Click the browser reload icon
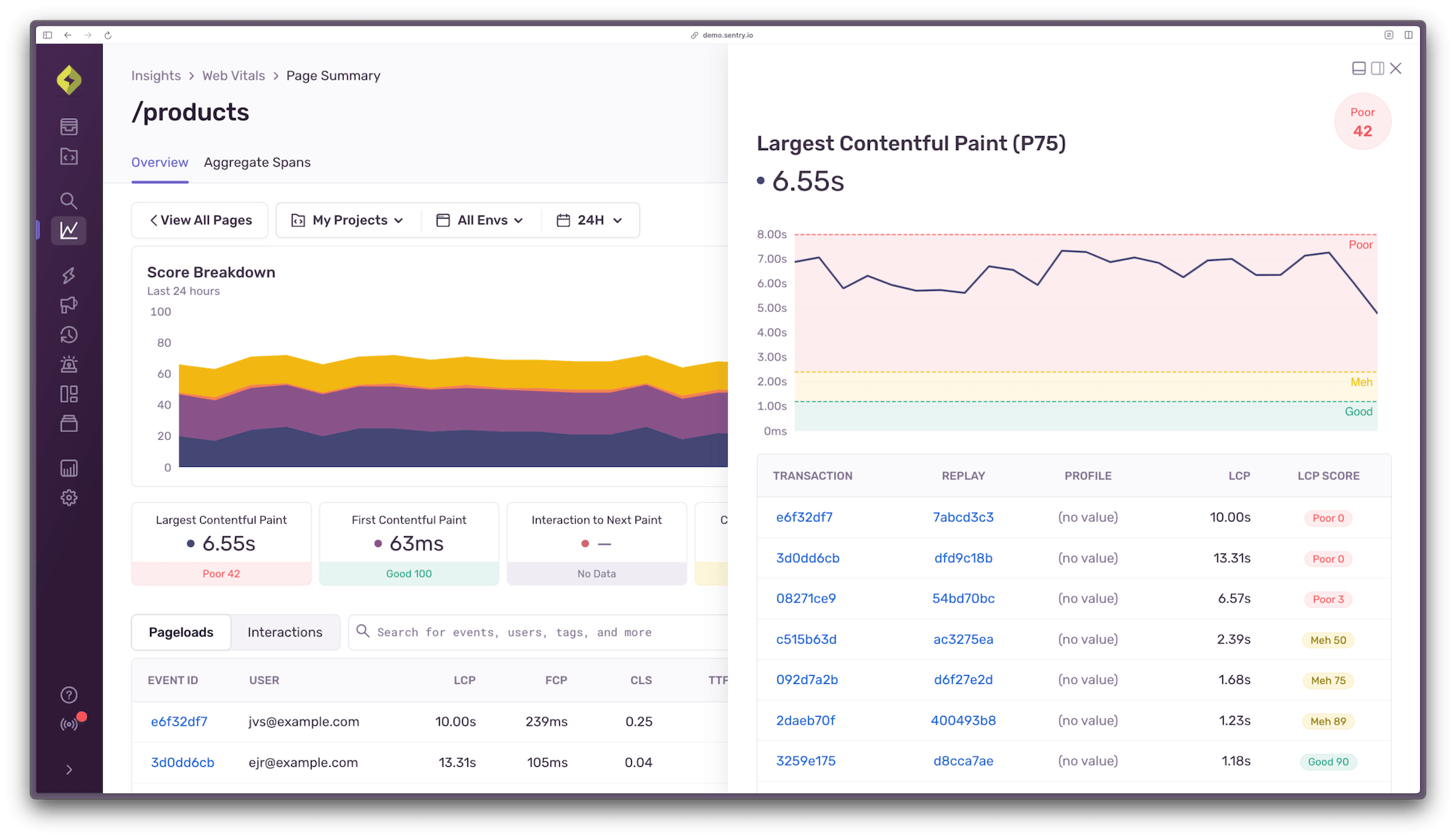Viewport: 1456px width, 839px height. click(x=108, y=35)
